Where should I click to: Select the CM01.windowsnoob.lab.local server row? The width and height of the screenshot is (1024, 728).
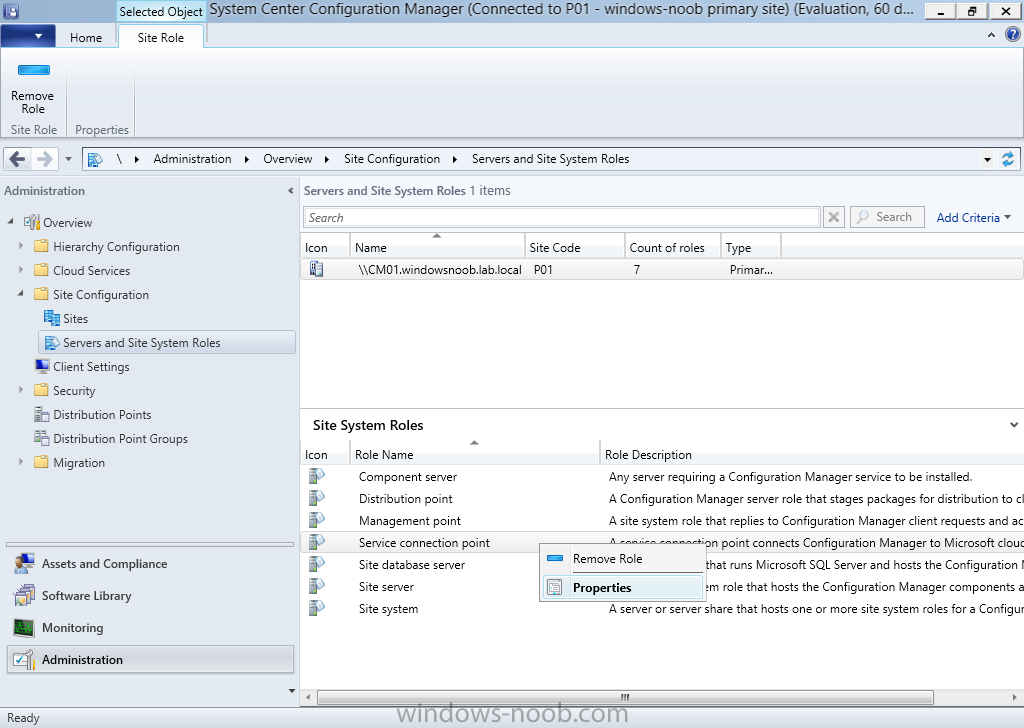[661, 270]
